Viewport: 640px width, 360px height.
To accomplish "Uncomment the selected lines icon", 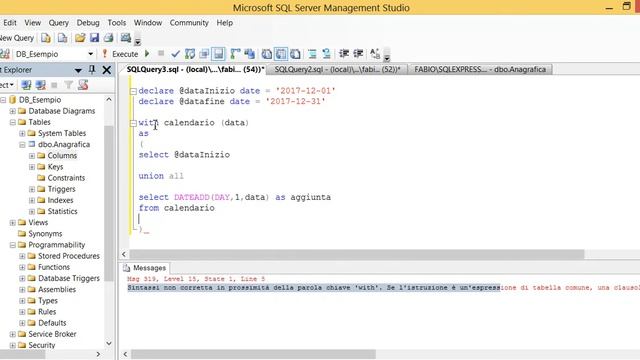I will click(x=327, y=54).
